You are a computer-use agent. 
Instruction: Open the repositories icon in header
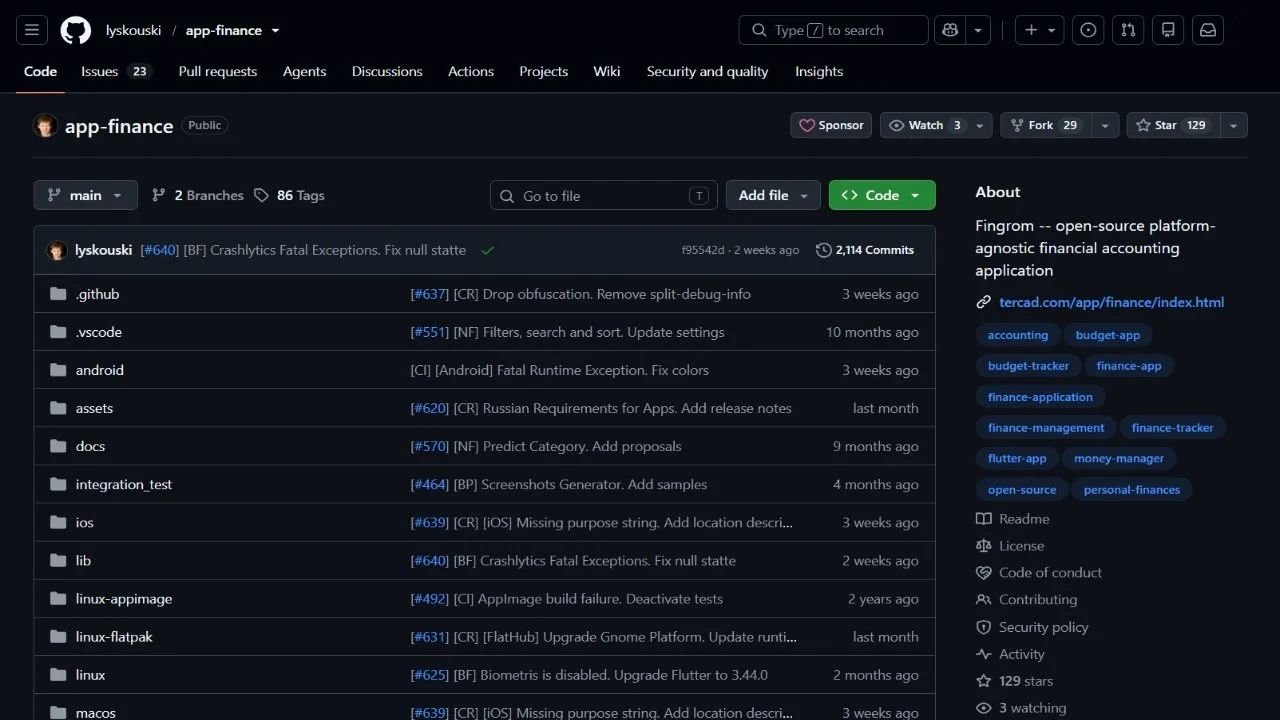point(1168,30)
